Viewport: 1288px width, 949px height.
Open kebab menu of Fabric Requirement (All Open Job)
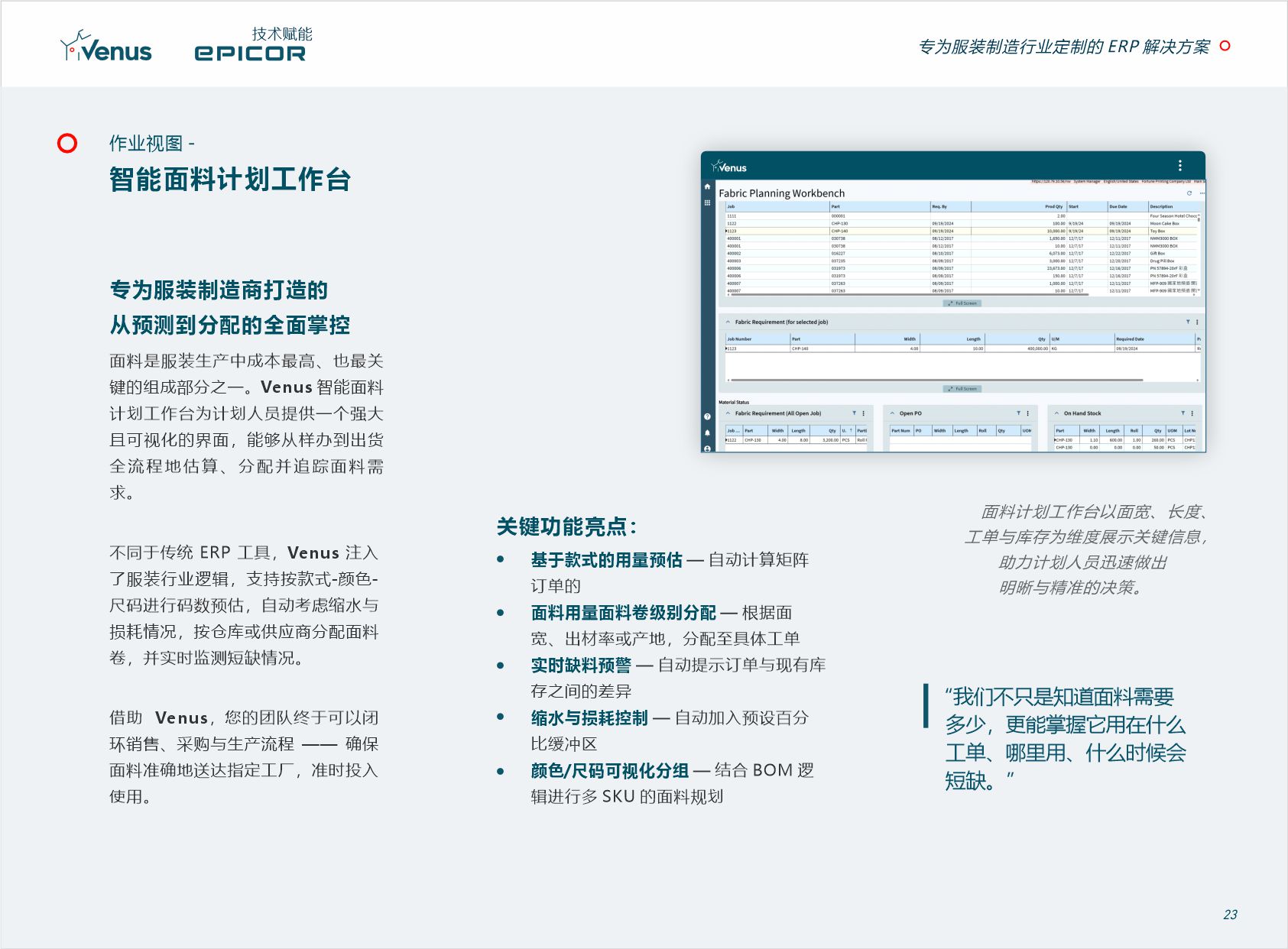(x=863, y=413)
